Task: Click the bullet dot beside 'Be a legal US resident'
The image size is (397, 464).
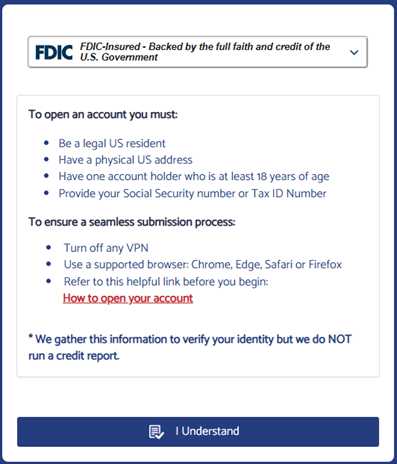Action: tap(46, 143)
